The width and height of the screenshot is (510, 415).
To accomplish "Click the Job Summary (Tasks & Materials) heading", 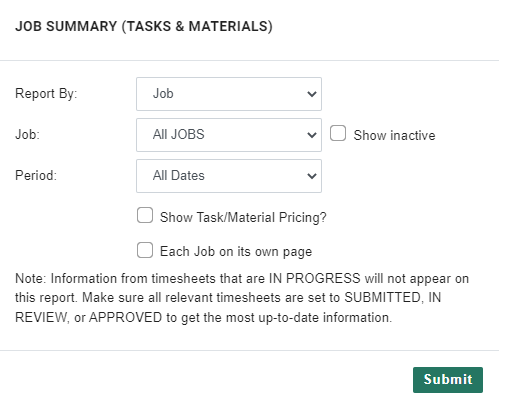I will (x=144, y=26).
